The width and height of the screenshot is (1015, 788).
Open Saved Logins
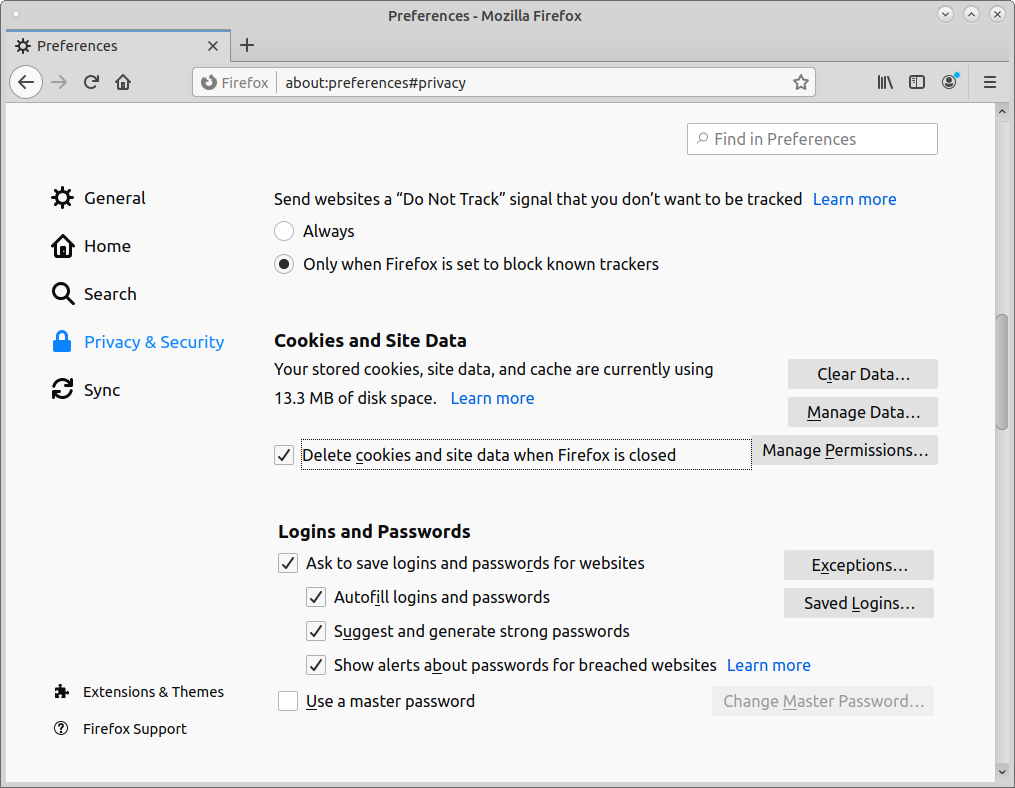[x=858, y=603]
